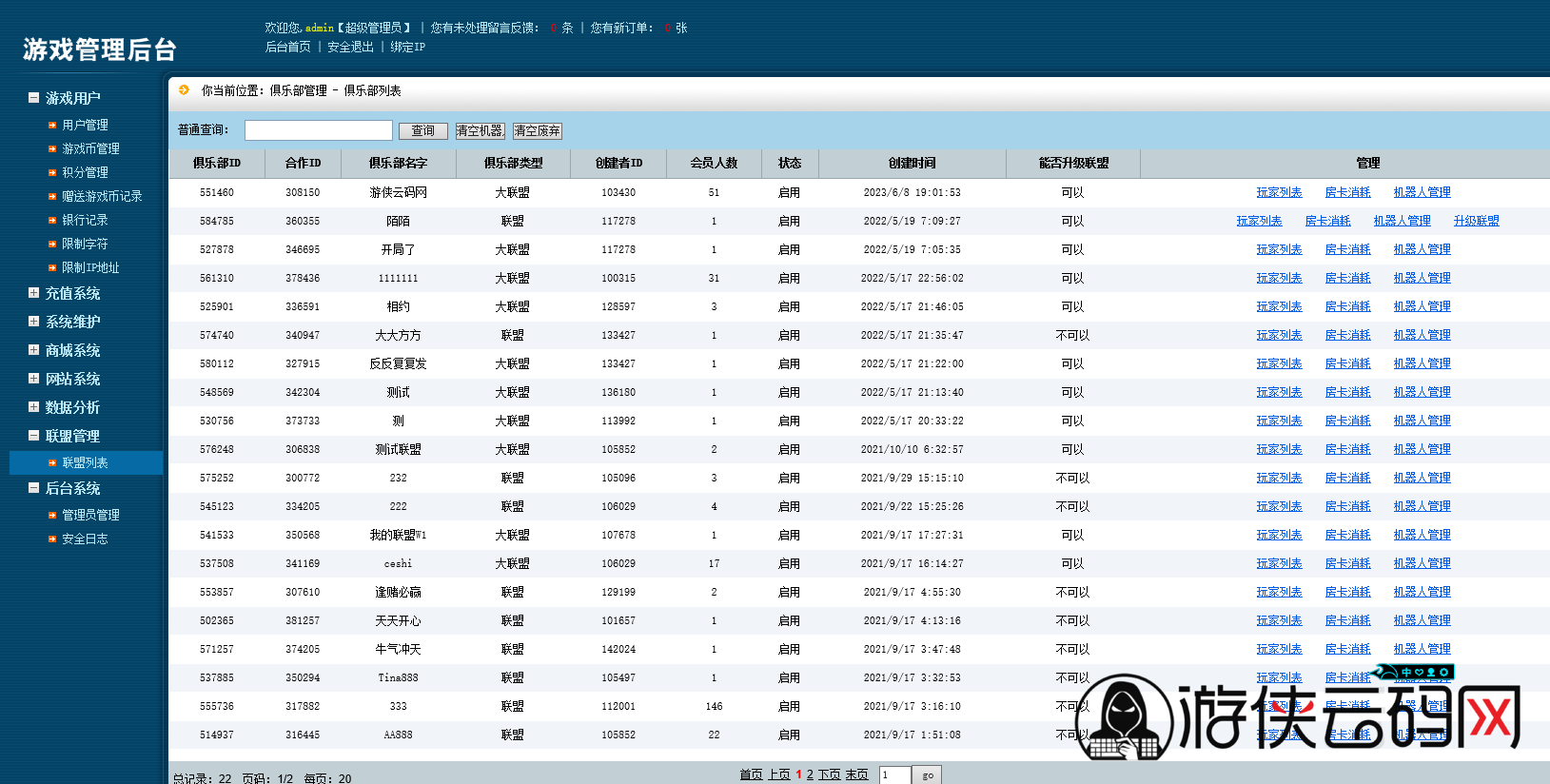Open 玩家列表 for club 牛气冲天

tap(1279, 649)
